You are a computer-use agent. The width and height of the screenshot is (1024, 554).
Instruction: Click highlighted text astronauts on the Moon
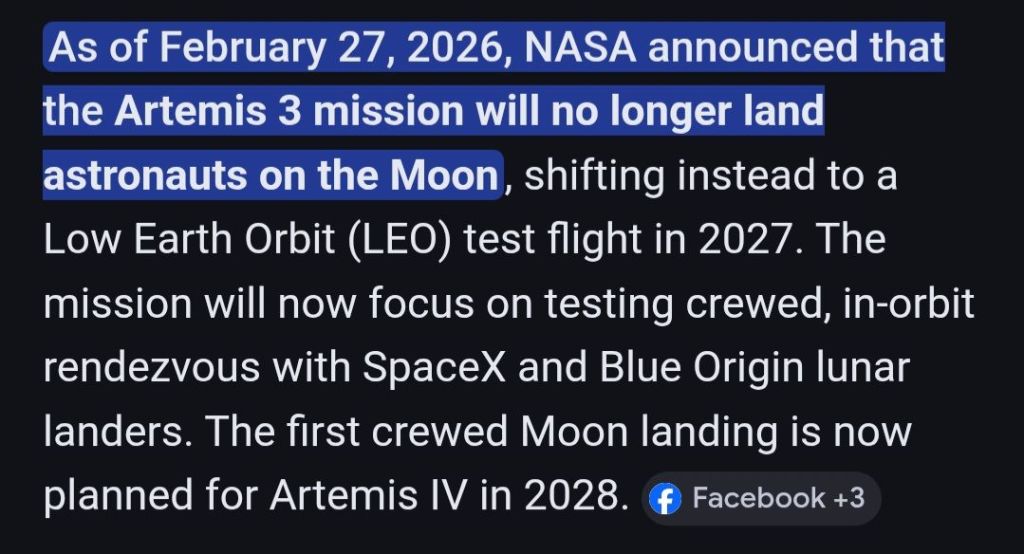[270, 176]
